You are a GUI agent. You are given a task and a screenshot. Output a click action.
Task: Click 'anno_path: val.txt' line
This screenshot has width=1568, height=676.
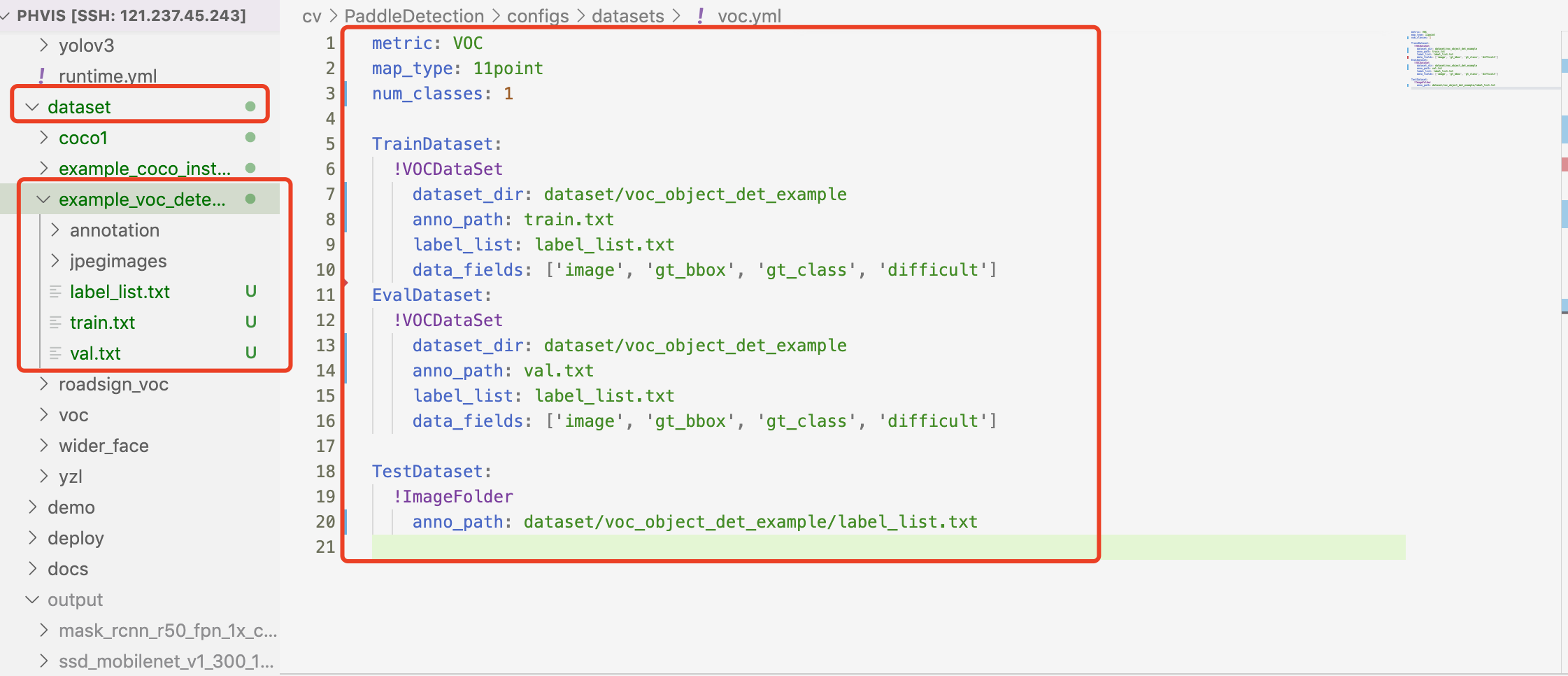click(x=503, y=371)
